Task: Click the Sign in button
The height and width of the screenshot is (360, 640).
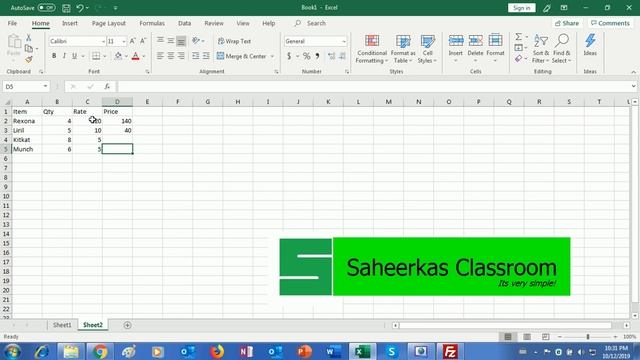Action: coord(522,8)
